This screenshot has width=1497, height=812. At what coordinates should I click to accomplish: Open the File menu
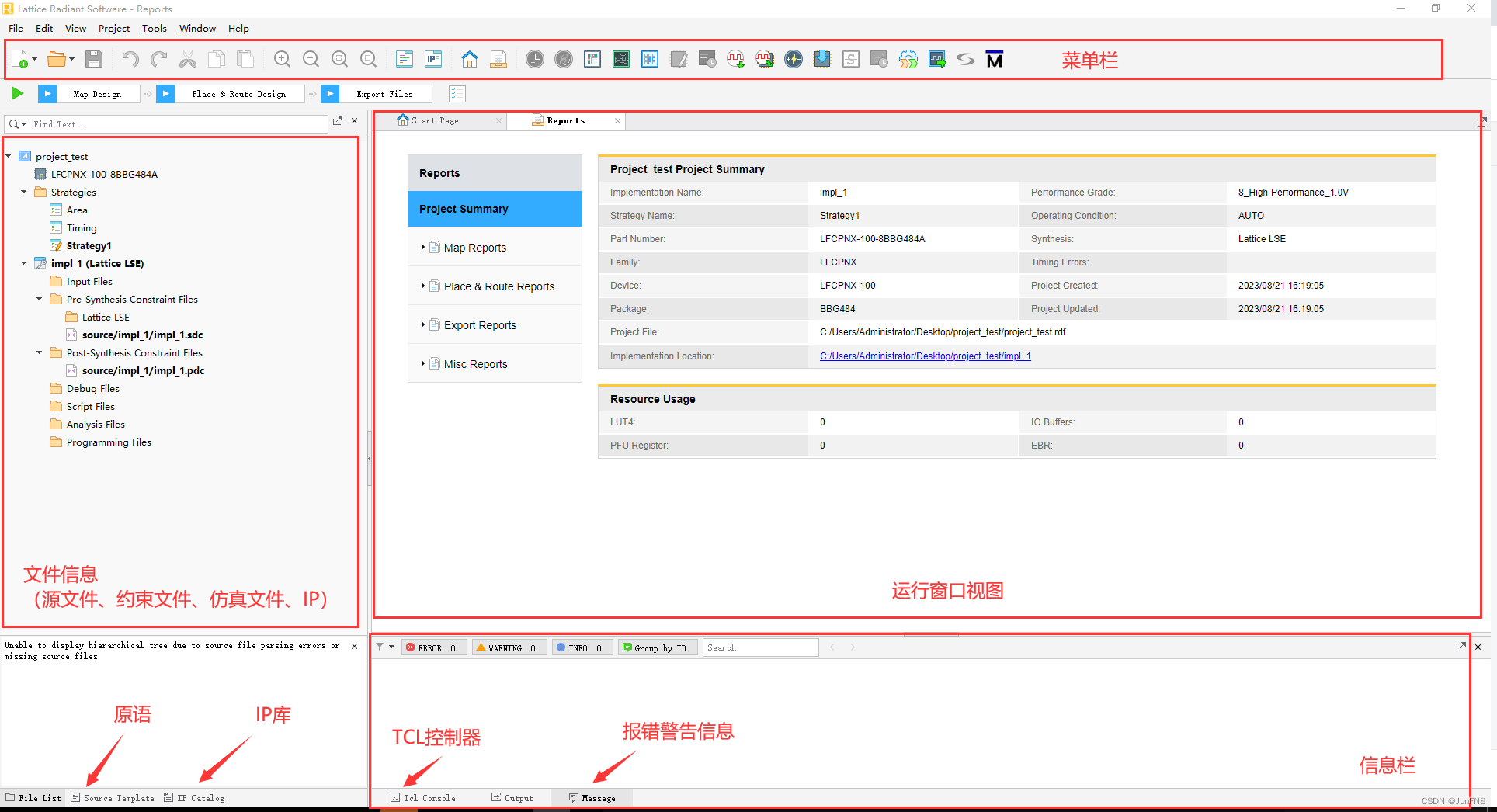[x=16, y=29]
